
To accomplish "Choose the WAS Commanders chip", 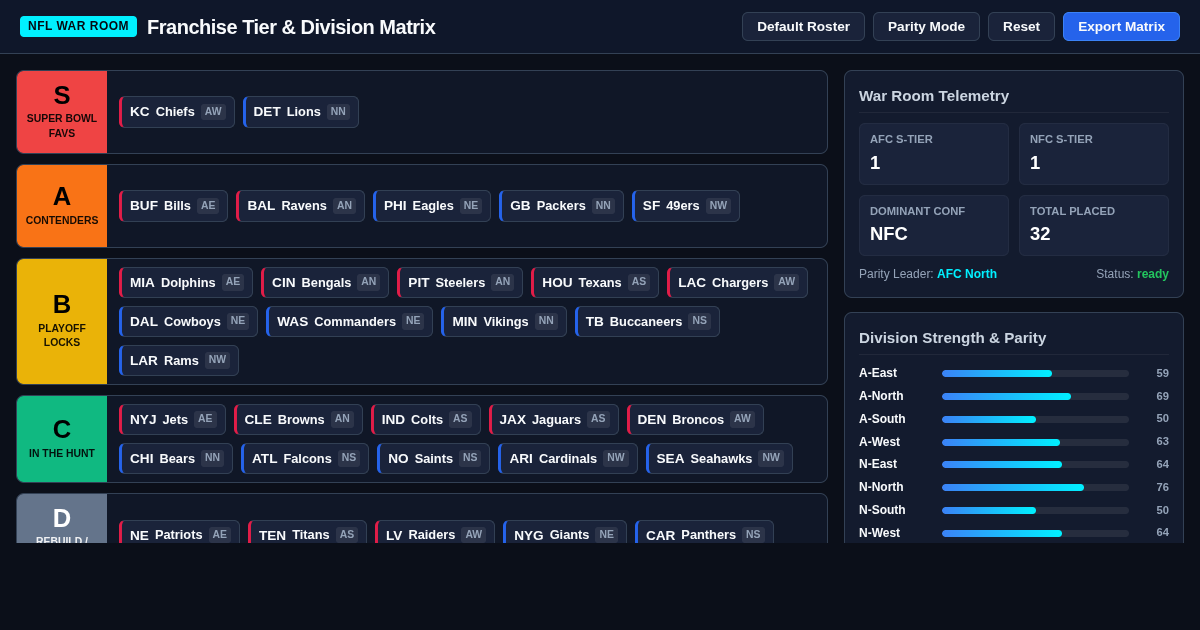I will [x=349, y=321].
